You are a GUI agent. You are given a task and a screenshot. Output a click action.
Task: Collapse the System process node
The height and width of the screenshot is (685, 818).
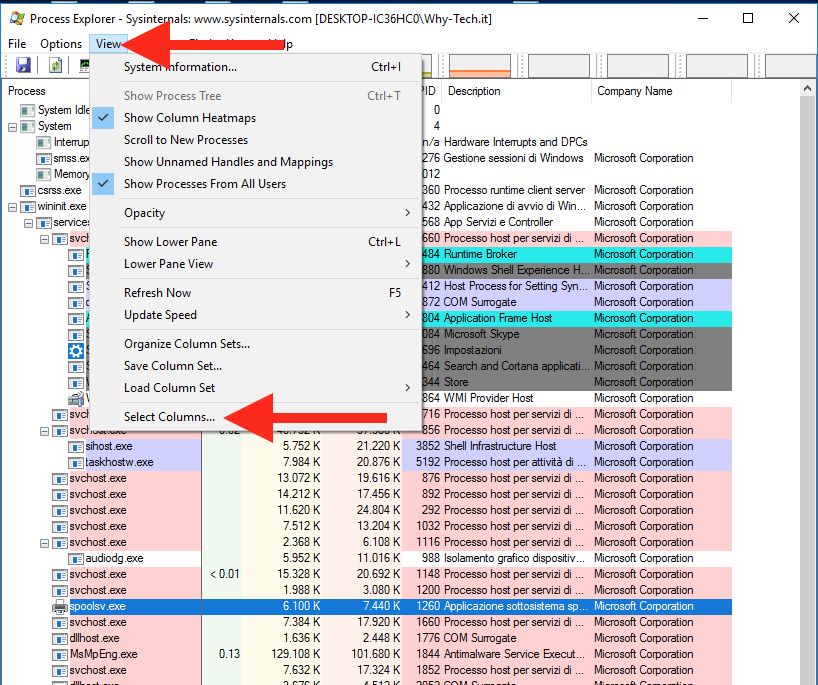pyautogui.click(x=13, y=127)
